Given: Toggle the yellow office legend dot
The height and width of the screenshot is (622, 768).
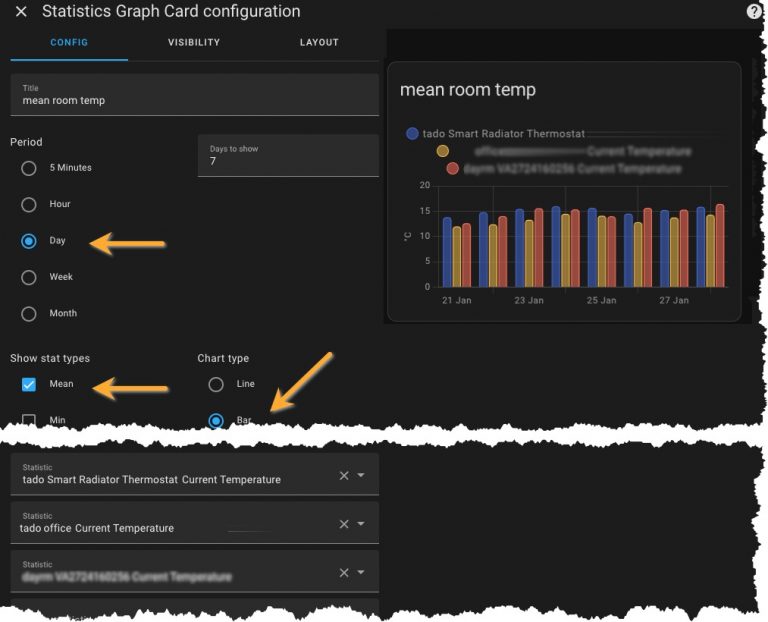Looking at the screenshot, I should click(x=443, y=151).
